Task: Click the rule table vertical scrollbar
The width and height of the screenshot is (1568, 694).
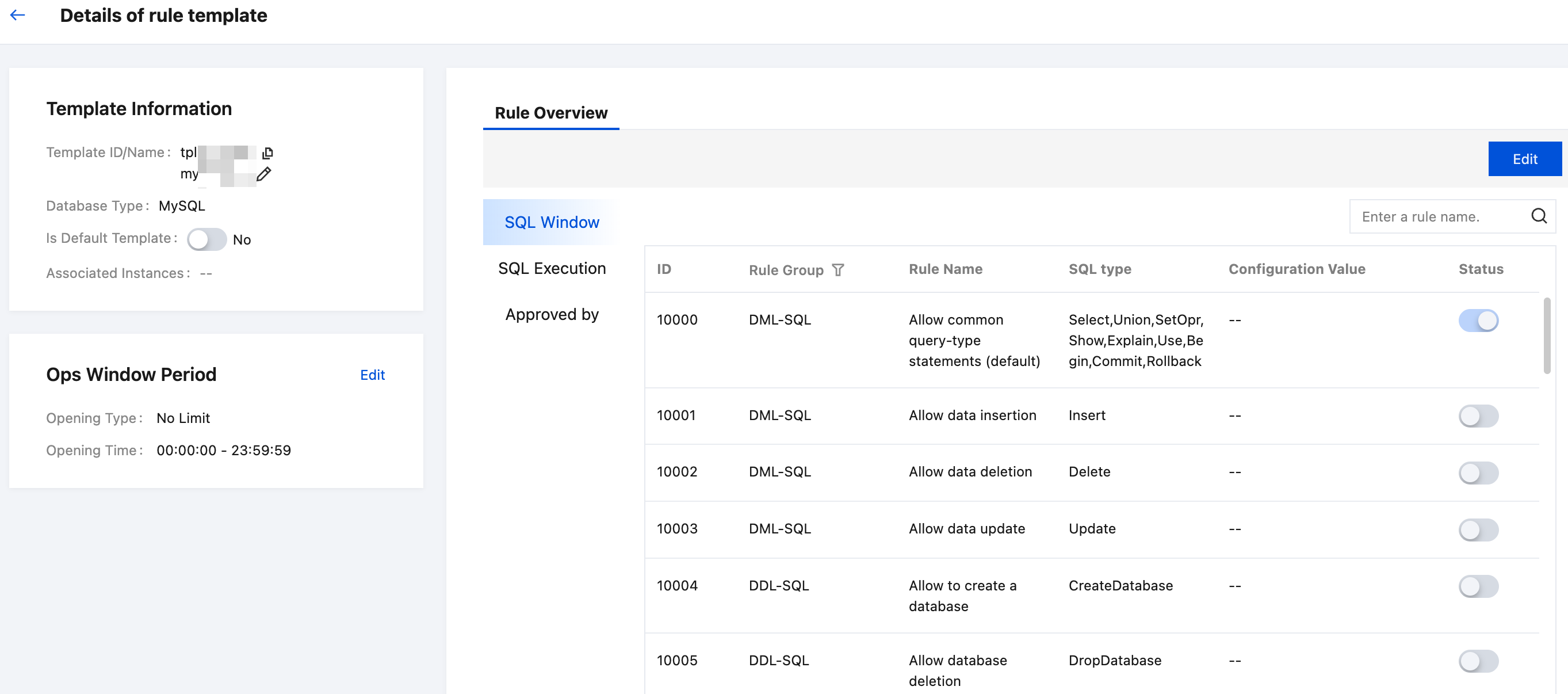Action: (1547, 335)
